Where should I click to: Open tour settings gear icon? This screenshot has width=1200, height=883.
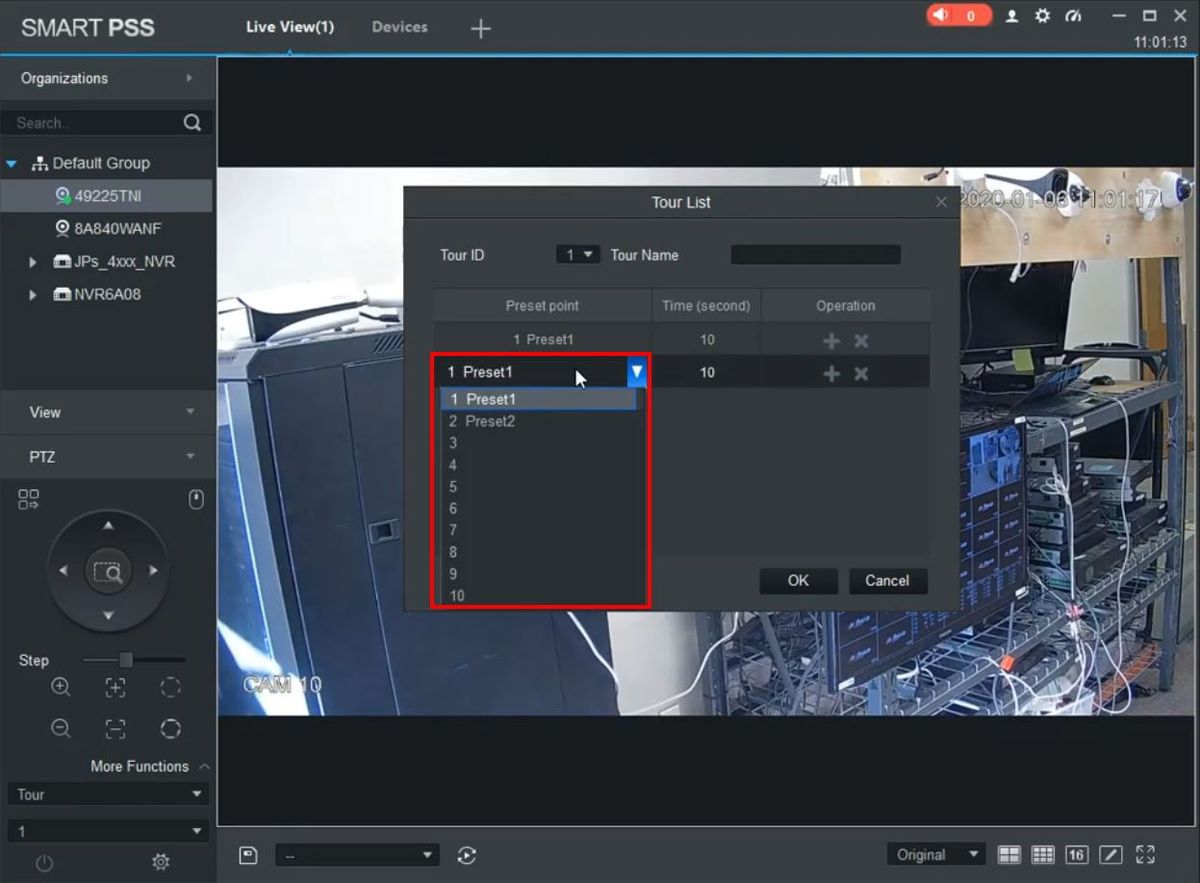(159, 862)
